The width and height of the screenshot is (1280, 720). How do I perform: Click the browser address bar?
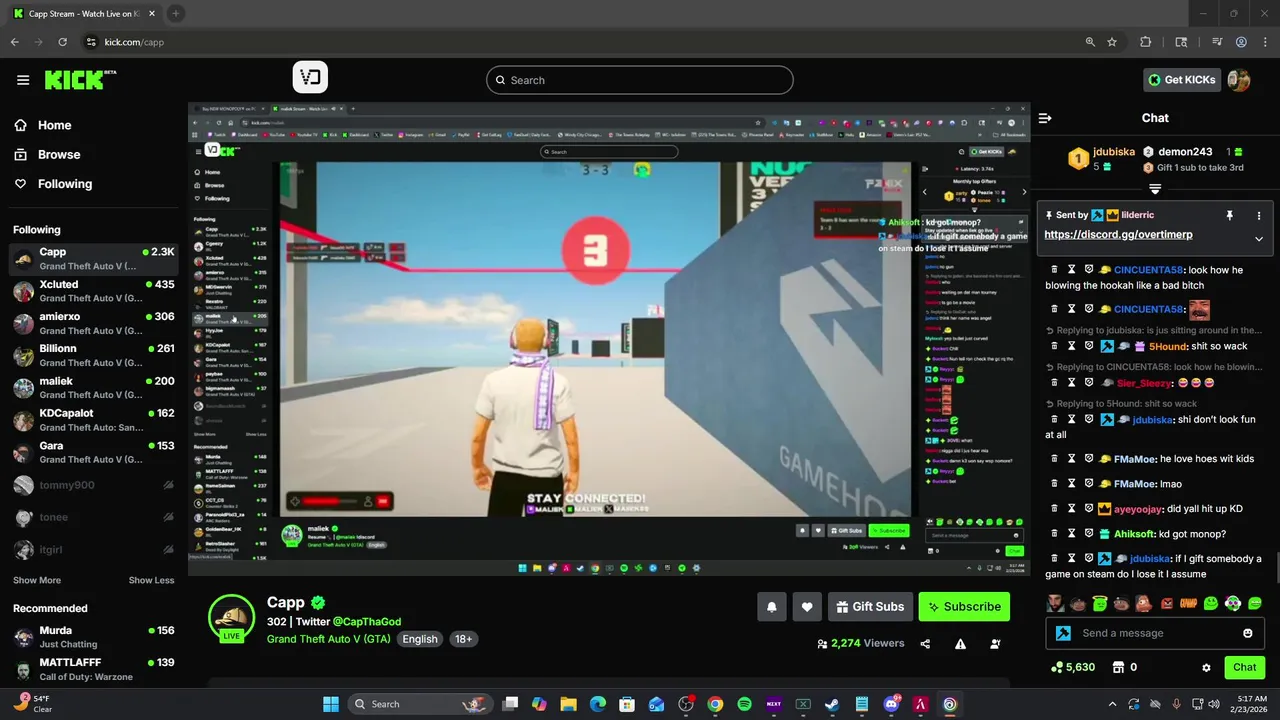click(580, 42)
